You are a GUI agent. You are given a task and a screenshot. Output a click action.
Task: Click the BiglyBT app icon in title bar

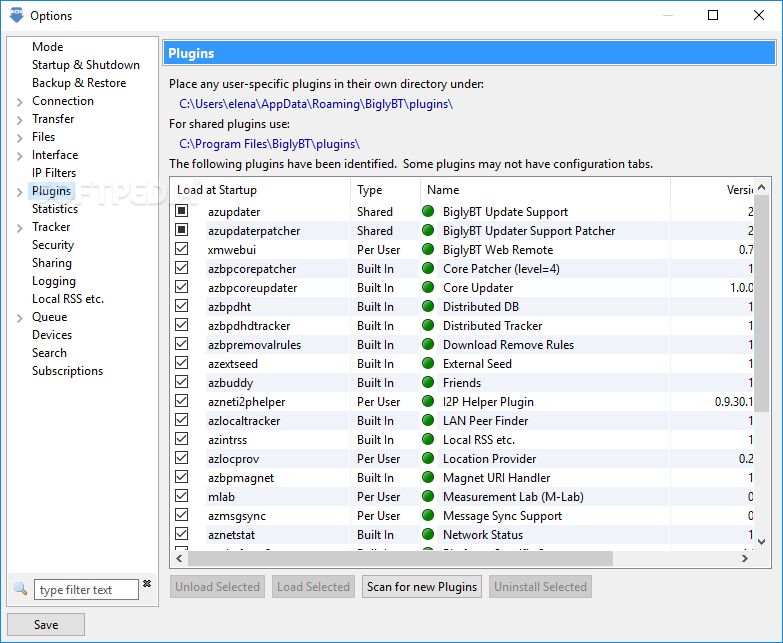click(x=16, y=15)
